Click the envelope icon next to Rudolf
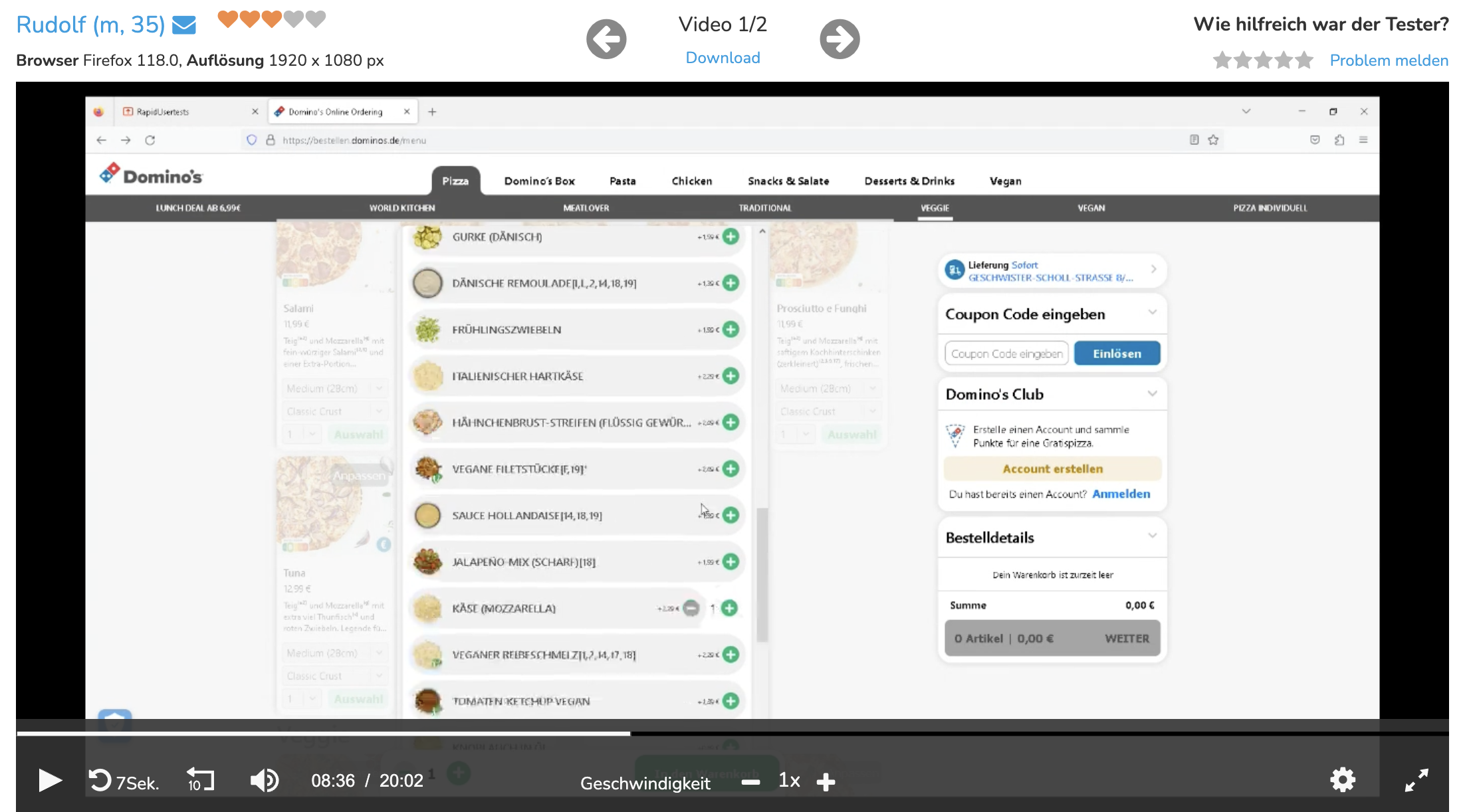Viewport: 1469px width, 812px height. click(184, 25)
